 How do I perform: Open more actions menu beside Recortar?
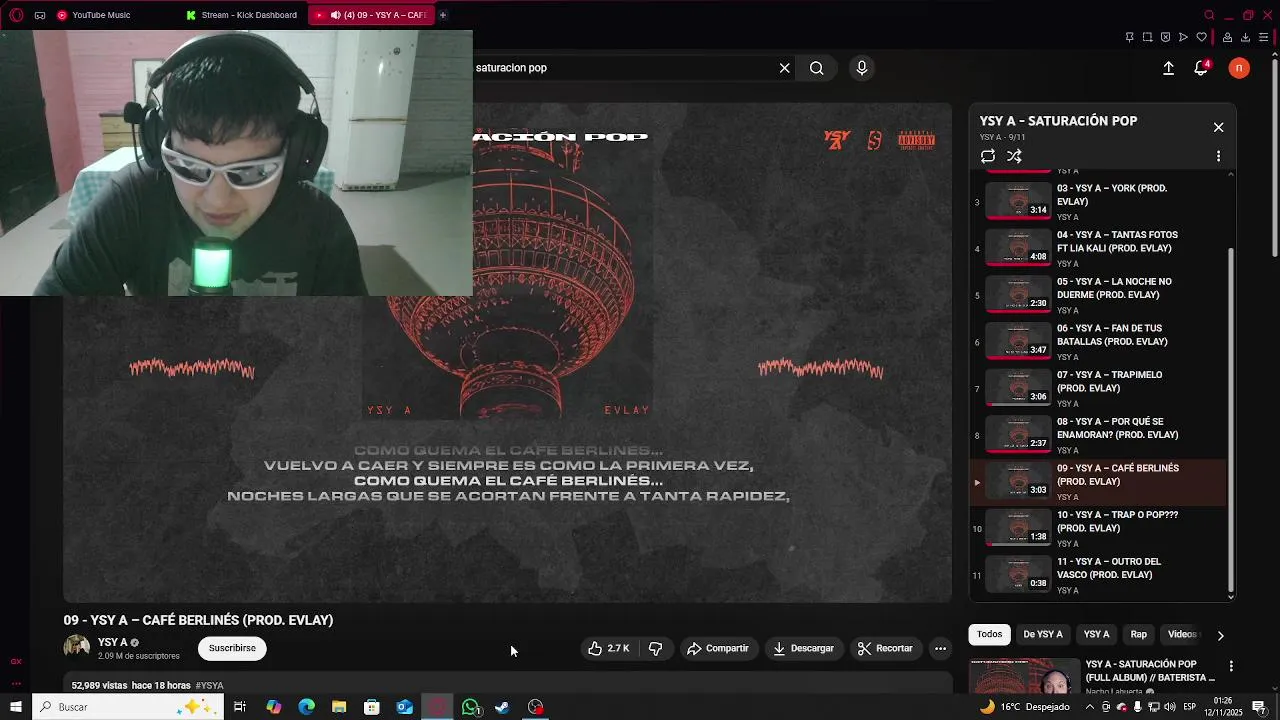point(940,648)
